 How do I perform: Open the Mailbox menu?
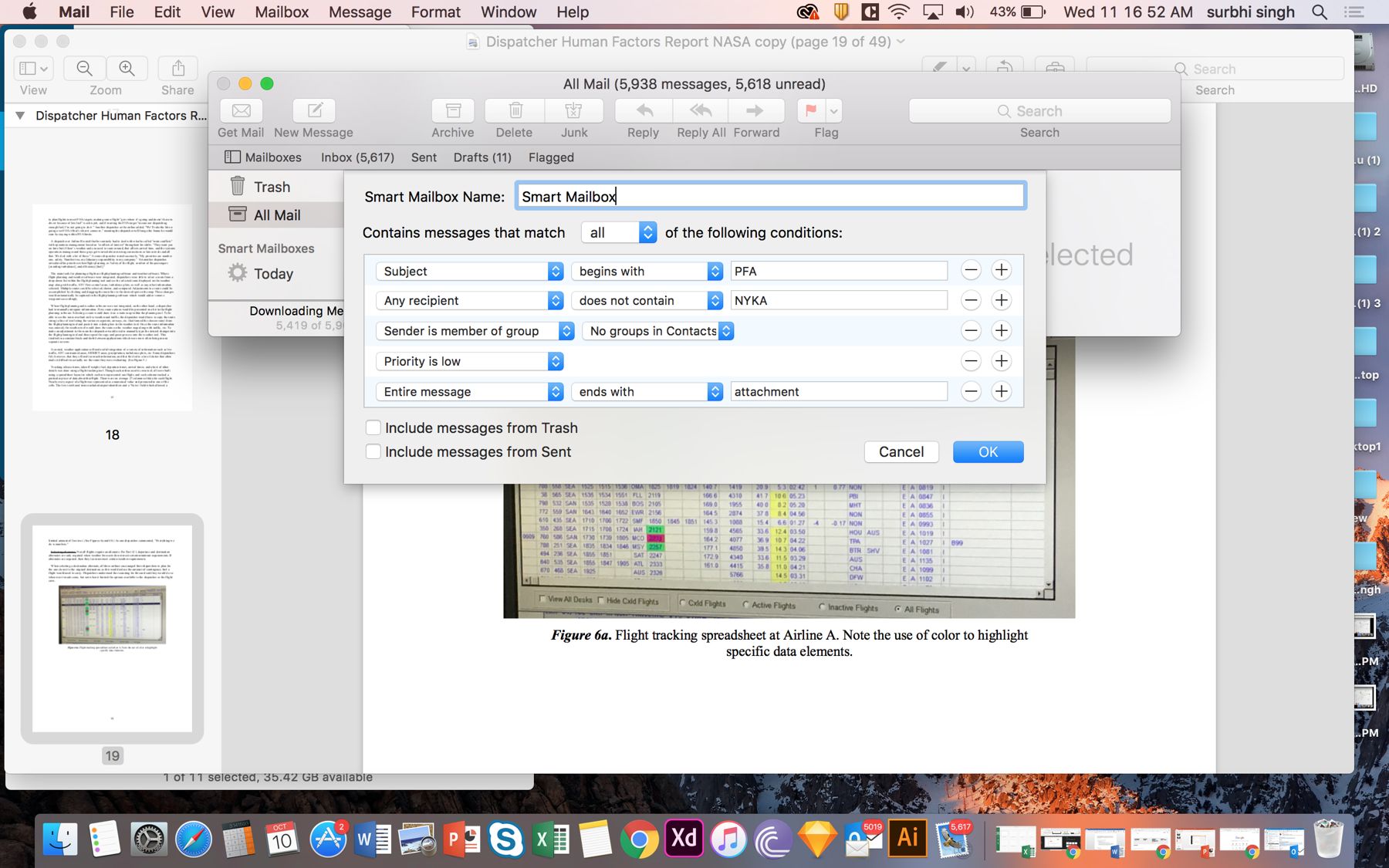282,12
